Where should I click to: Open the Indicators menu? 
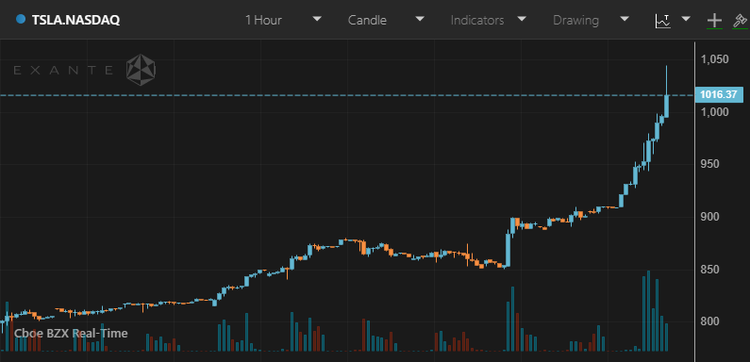[477, 21]
